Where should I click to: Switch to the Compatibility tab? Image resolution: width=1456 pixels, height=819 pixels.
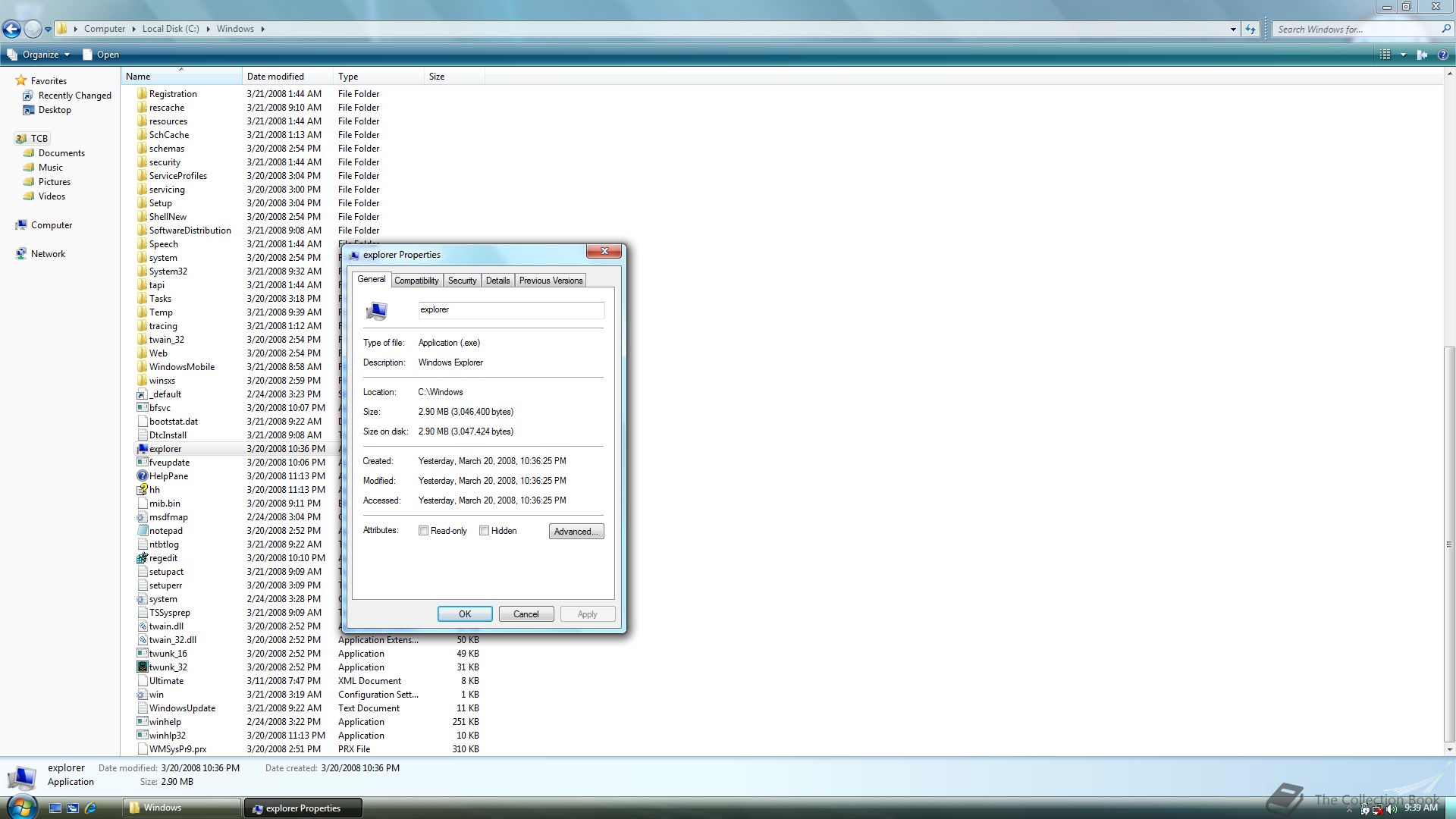pos(416,281)
